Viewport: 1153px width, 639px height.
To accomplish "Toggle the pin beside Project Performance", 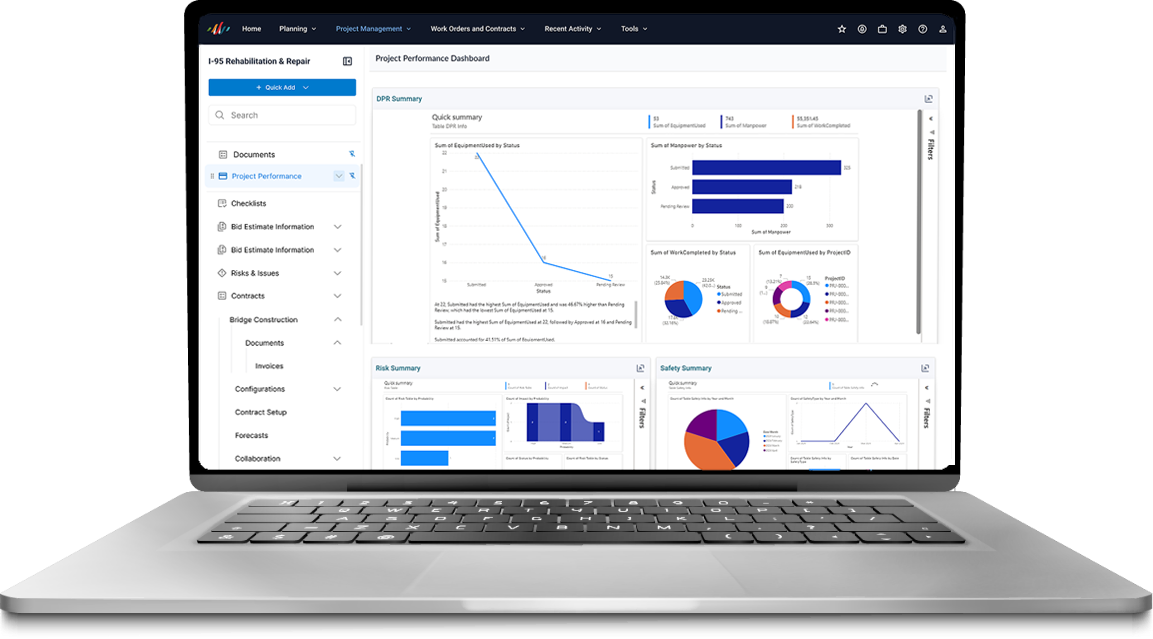I will [352, 176].
